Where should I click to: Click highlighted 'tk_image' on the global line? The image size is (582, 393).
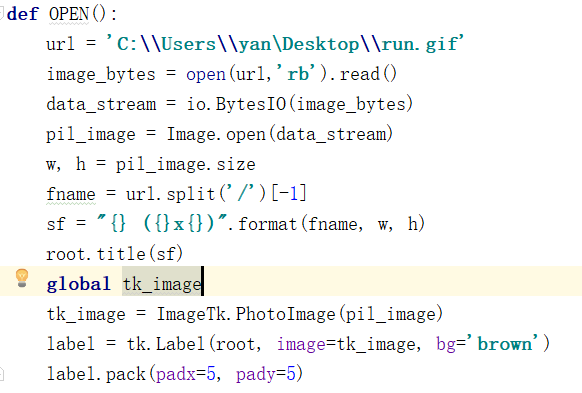click(162, 284)
